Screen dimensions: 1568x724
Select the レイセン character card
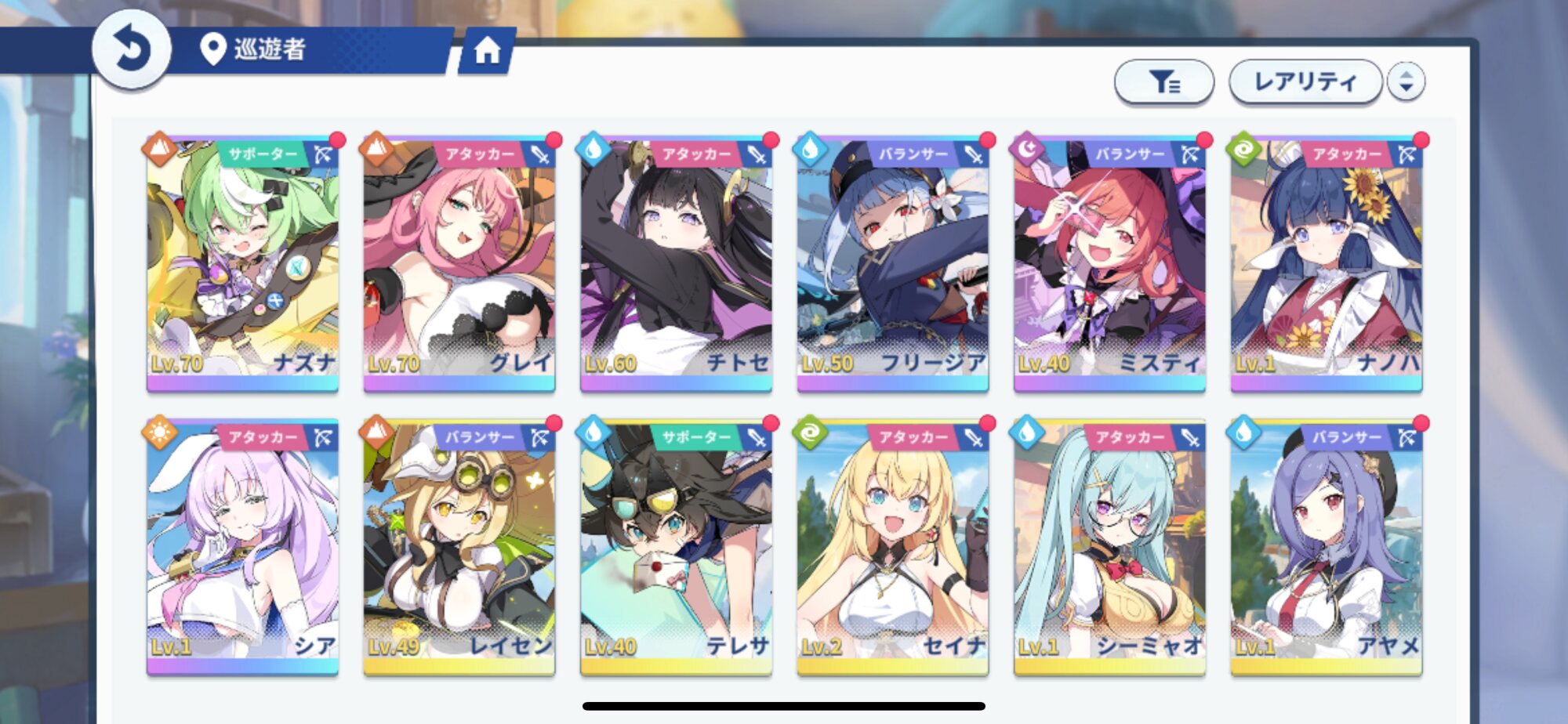point(459,547)
